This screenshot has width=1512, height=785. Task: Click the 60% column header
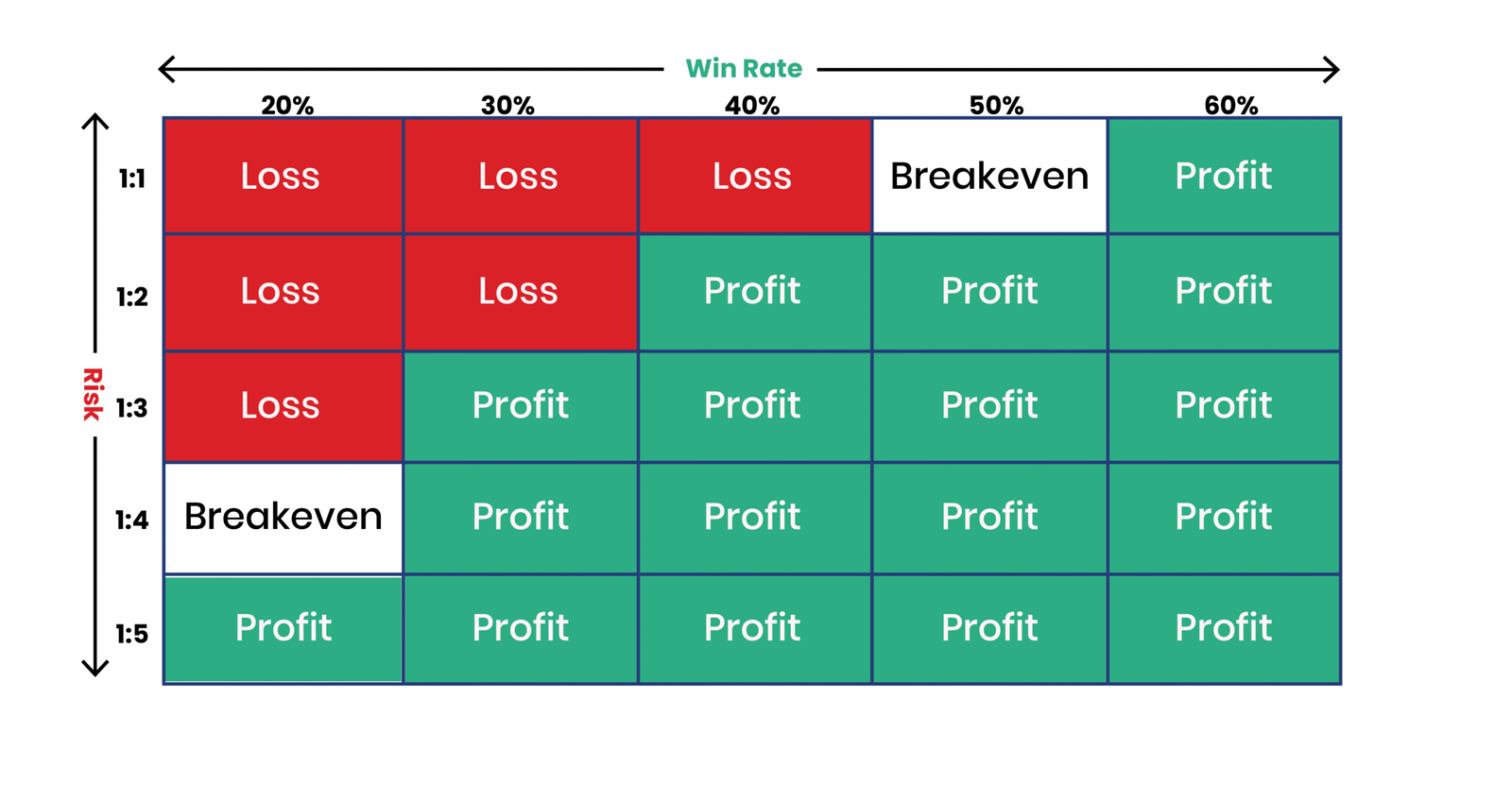(1230, 105)
